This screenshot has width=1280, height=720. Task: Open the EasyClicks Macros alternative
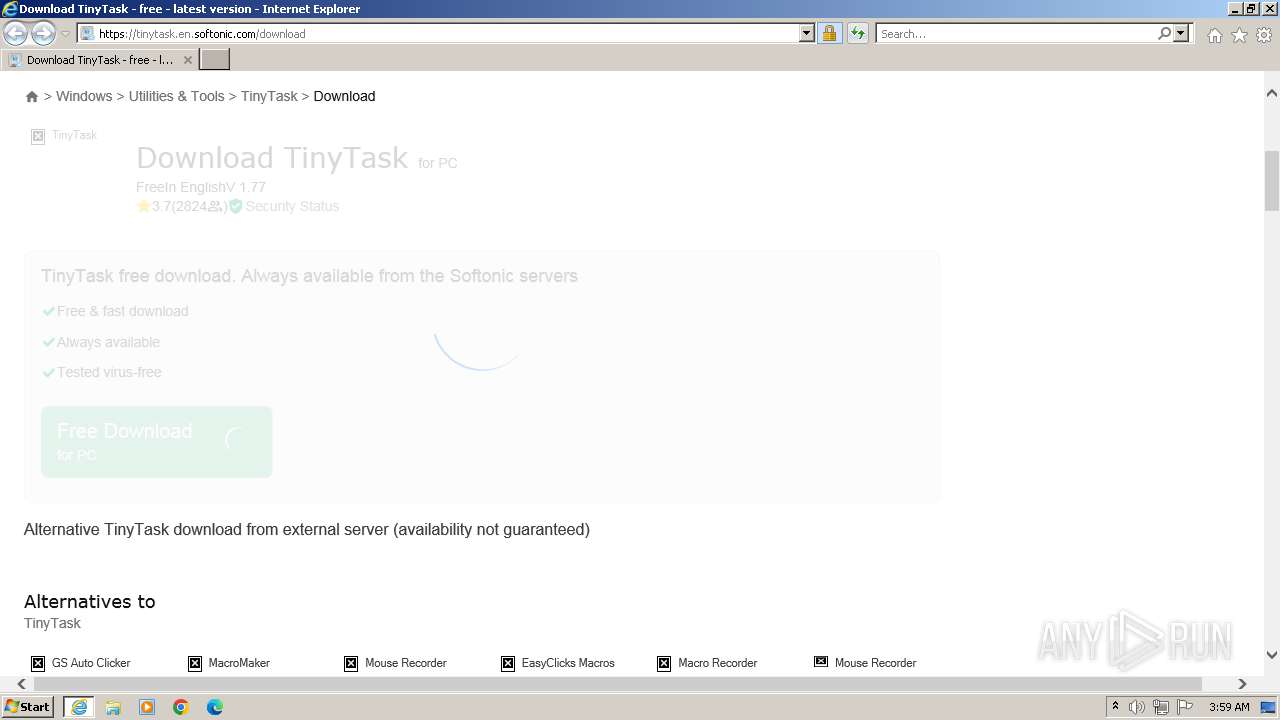[568, 663]
